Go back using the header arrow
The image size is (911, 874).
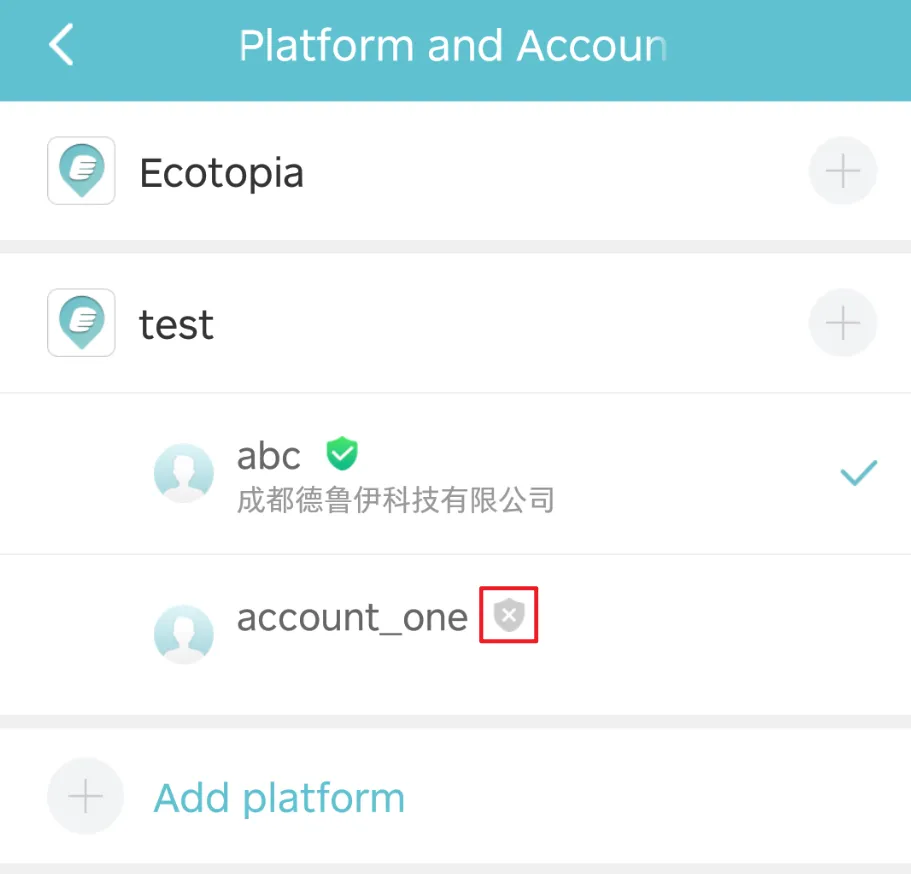point(62,46)
